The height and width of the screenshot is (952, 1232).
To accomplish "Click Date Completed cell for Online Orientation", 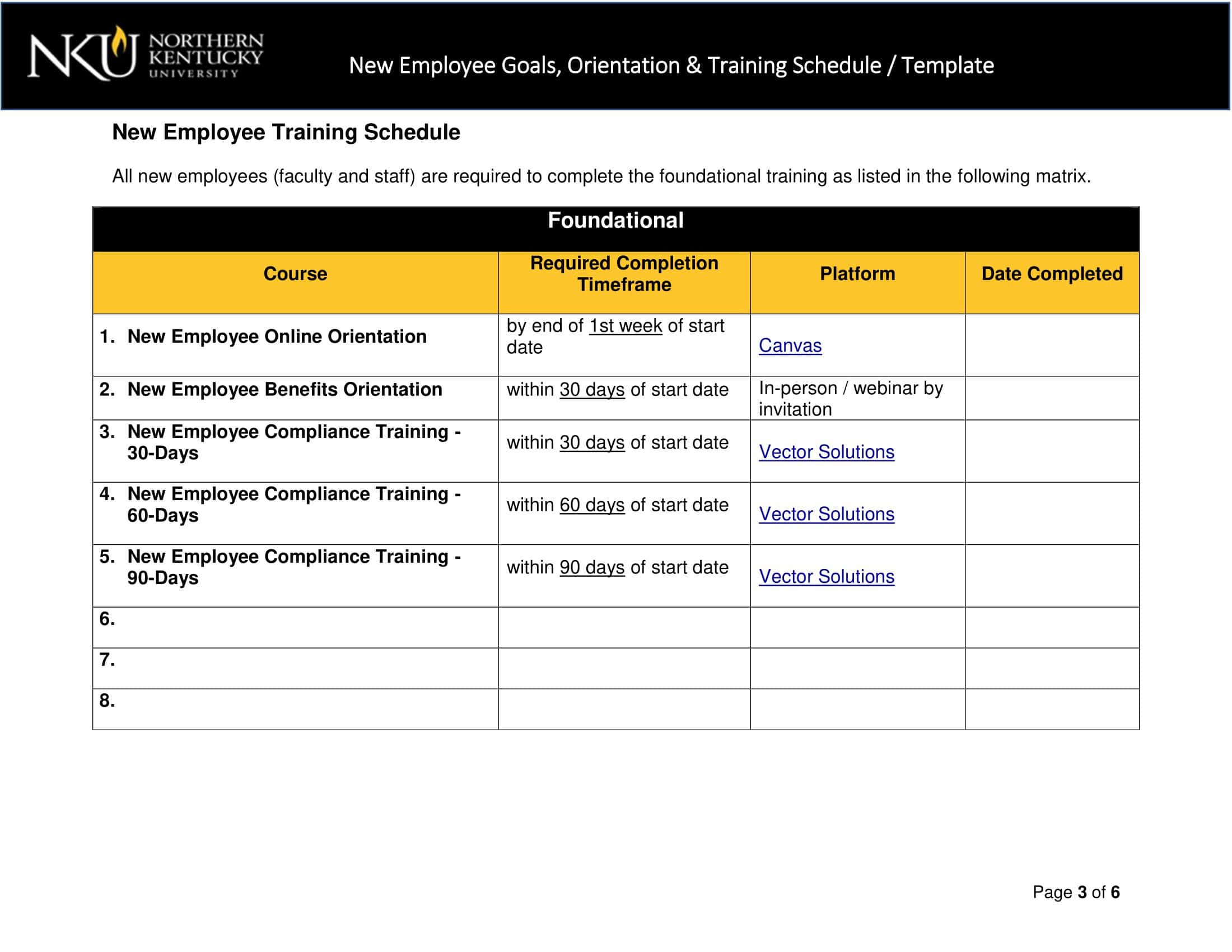I will click(x=1052, y=344).
